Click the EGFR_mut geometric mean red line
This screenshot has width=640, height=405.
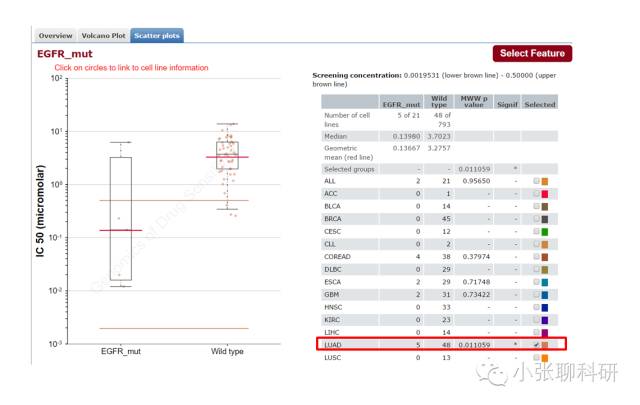coord(121,230)
